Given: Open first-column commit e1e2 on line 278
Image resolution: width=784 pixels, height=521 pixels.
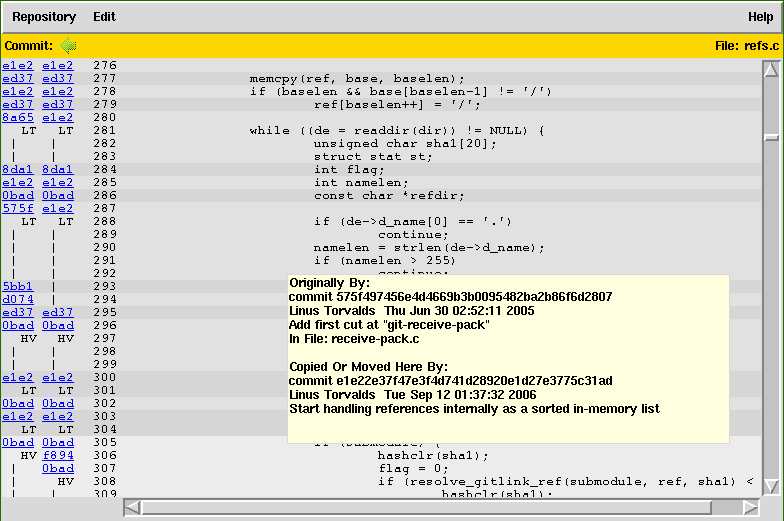Looking at the screenshot, I should (18, 92).
